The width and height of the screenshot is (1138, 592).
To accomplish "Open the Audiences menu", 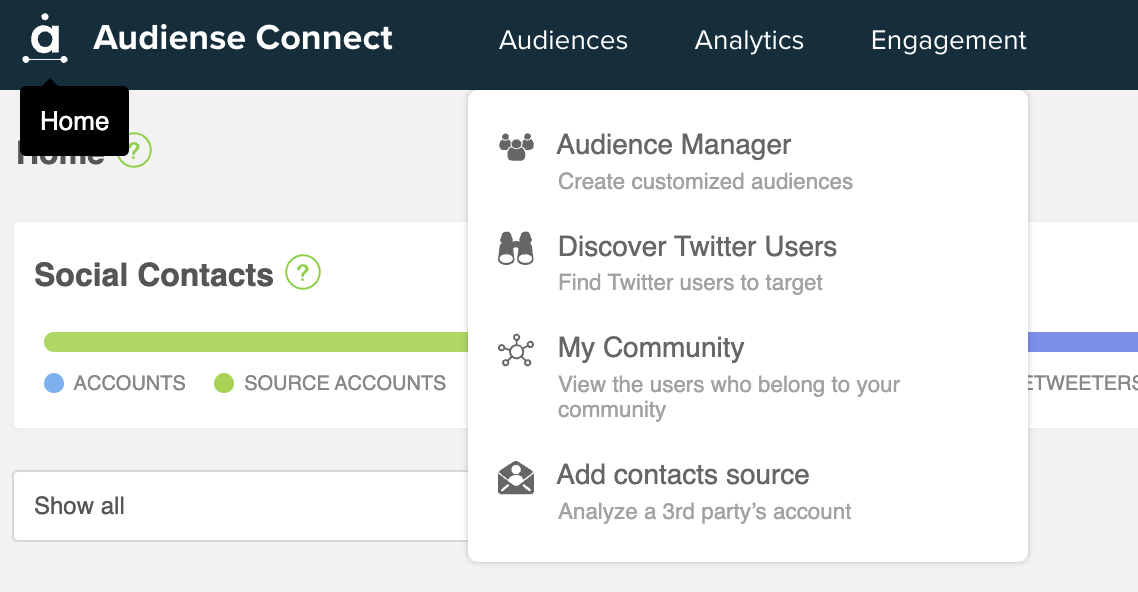I will tap(563, 40).
